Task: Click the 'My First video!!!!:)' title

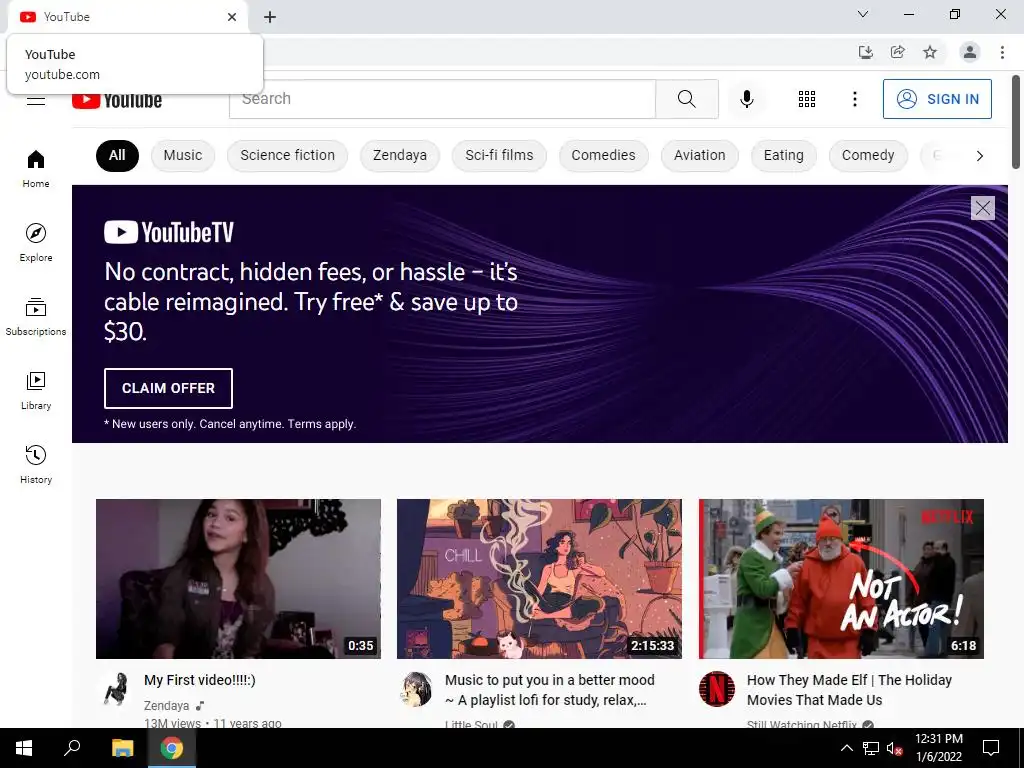Action: click(x=200, y=680)
